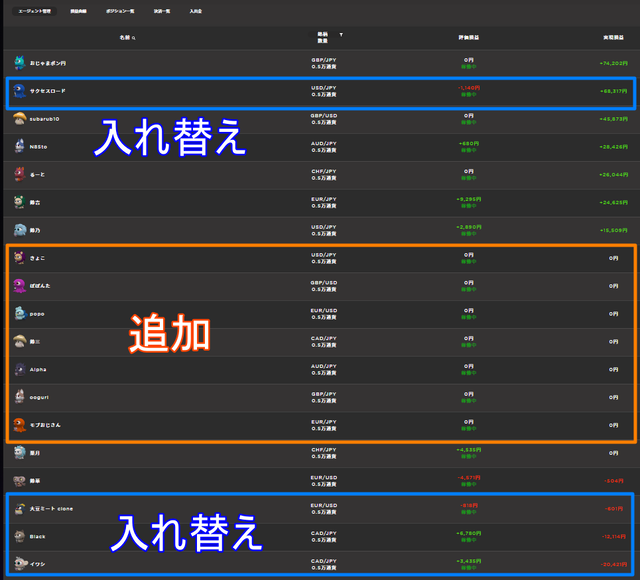640x580 pixels.
Task: Click the 名前 column header
Action: tap(124, 38)
